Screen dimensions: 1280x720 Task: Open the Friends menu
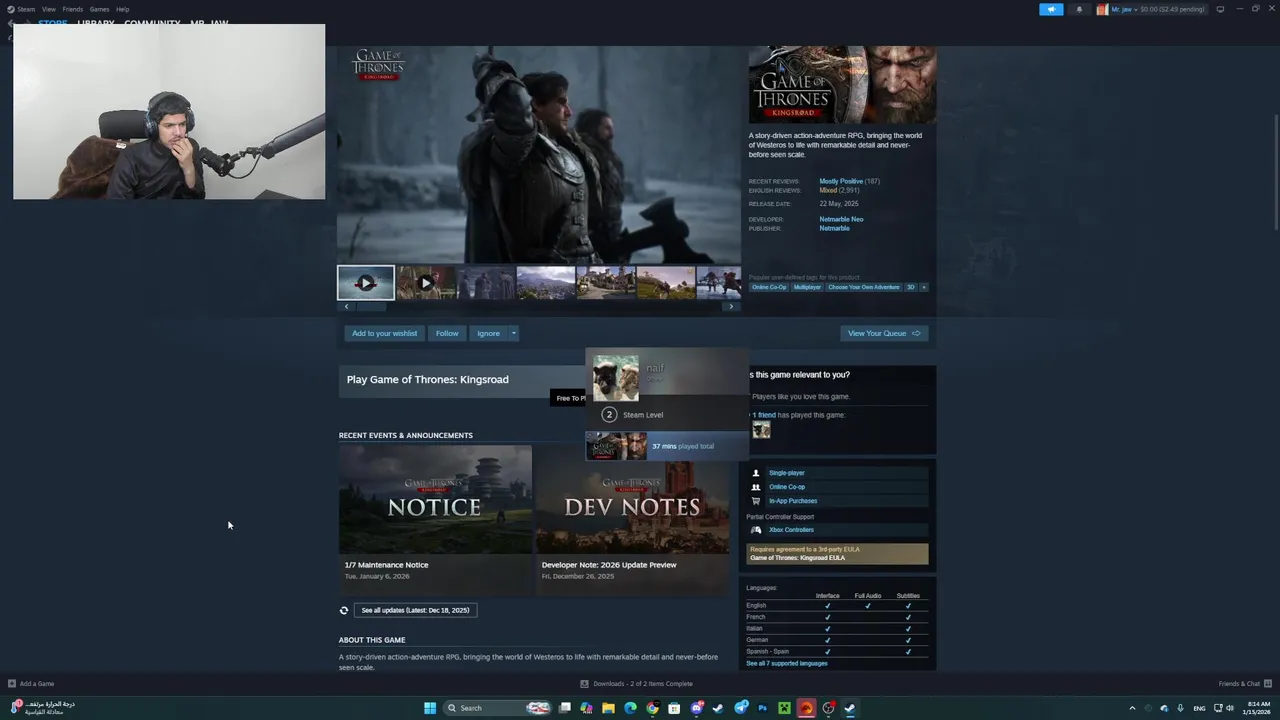(x=72, y=9)
